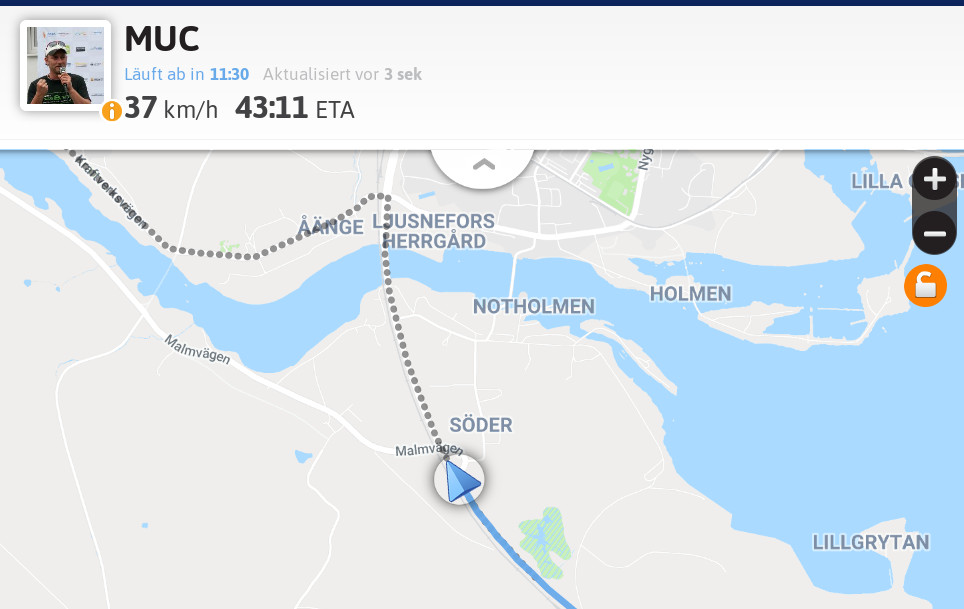The image size is (964, 609).
Task: Click the zoom in plus button
Action: pyautogui.click(x=934, y=179)
